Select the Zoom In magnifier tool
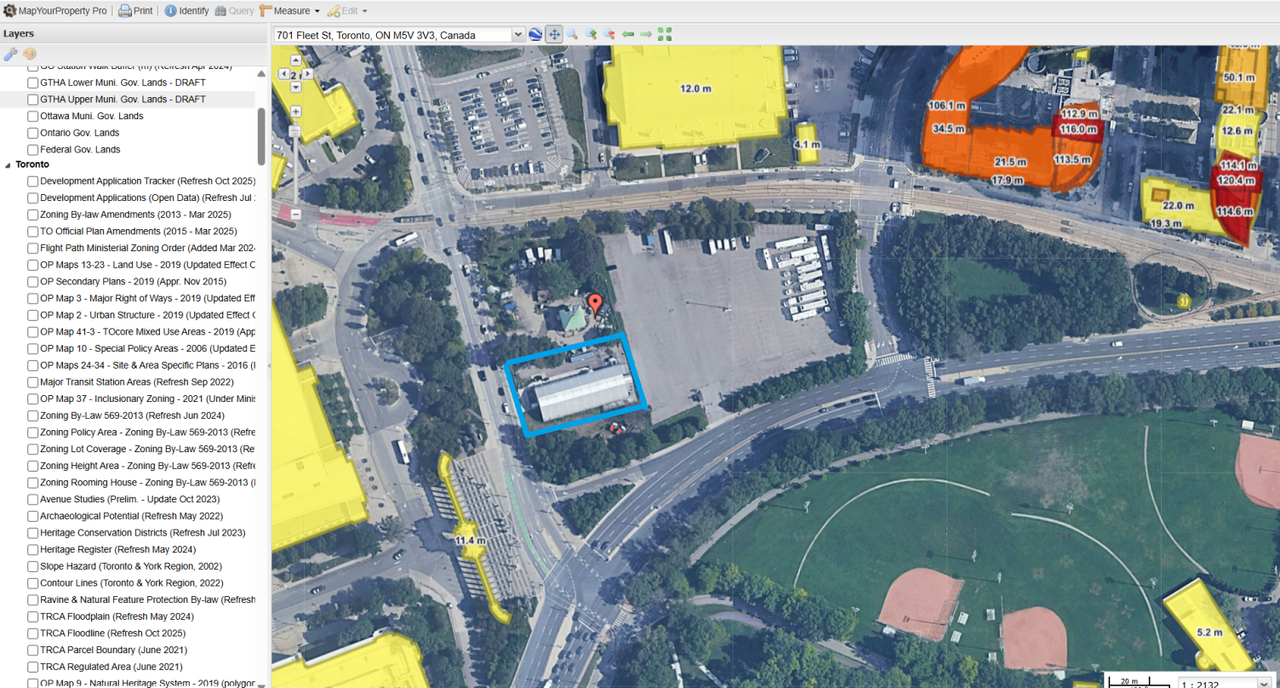This screenshot has height=688, width=1280. click(x=591, y=34)
